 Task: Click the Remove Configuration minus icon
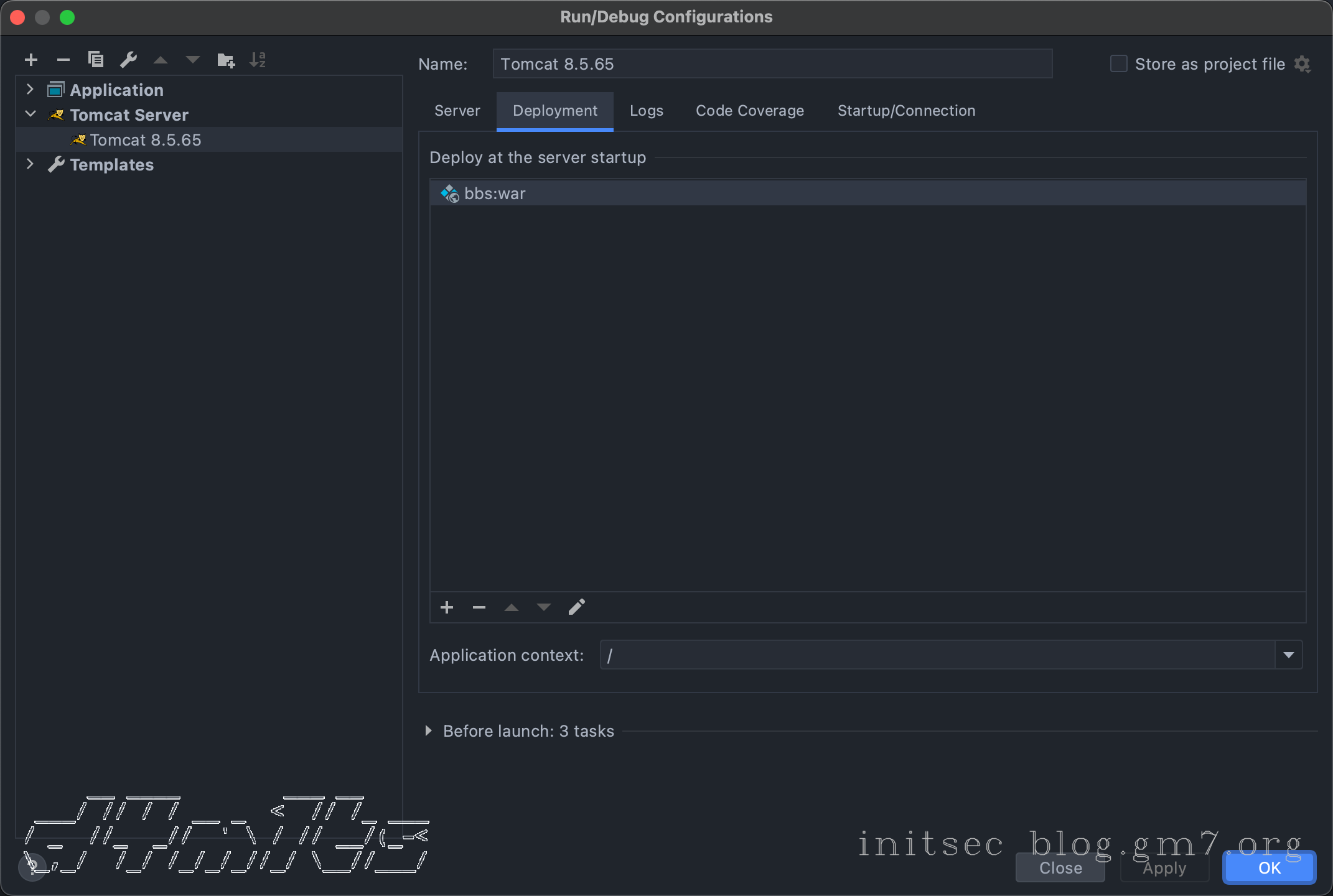(63, 60)
